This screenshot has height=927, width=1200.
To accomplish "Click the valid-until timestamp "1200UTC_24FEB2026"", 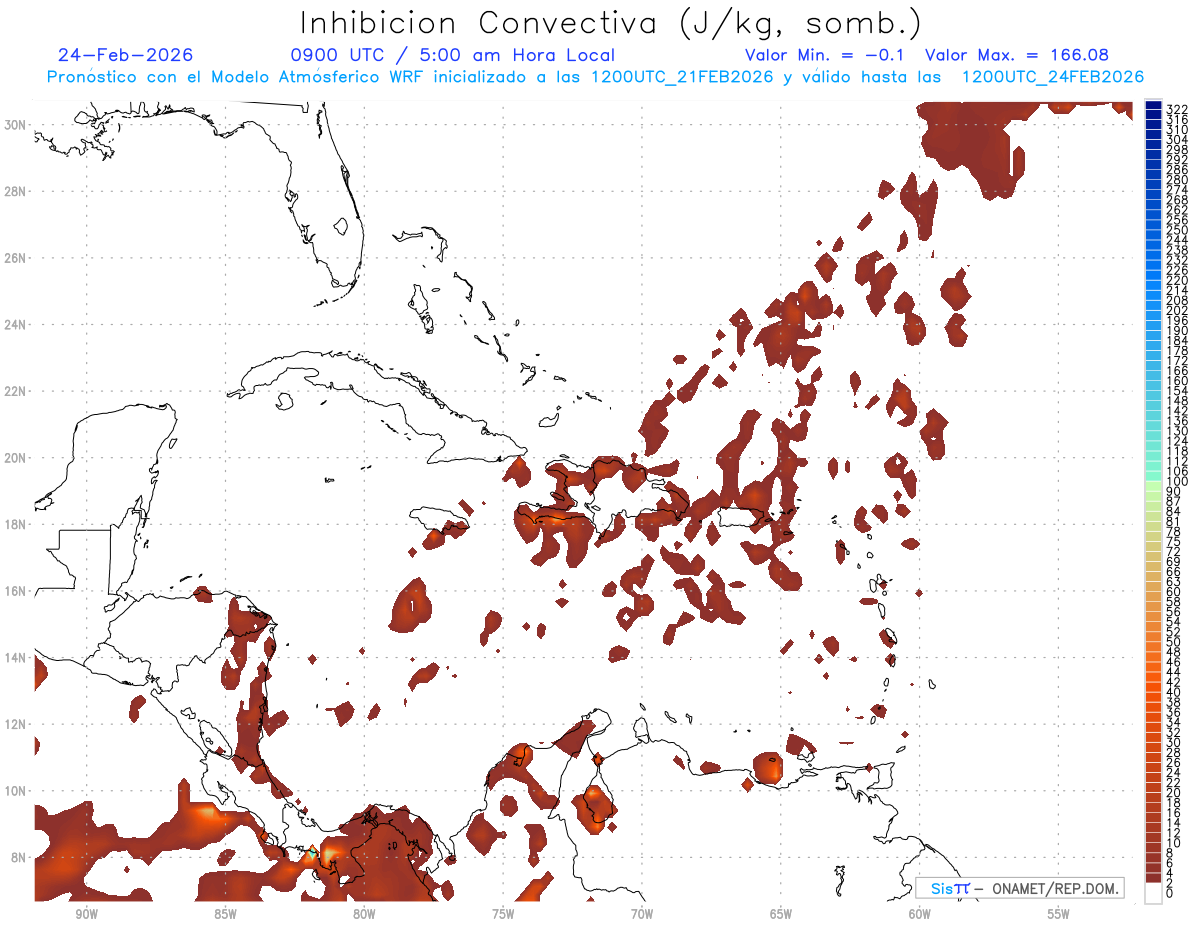I will (x=1053, y=77).
